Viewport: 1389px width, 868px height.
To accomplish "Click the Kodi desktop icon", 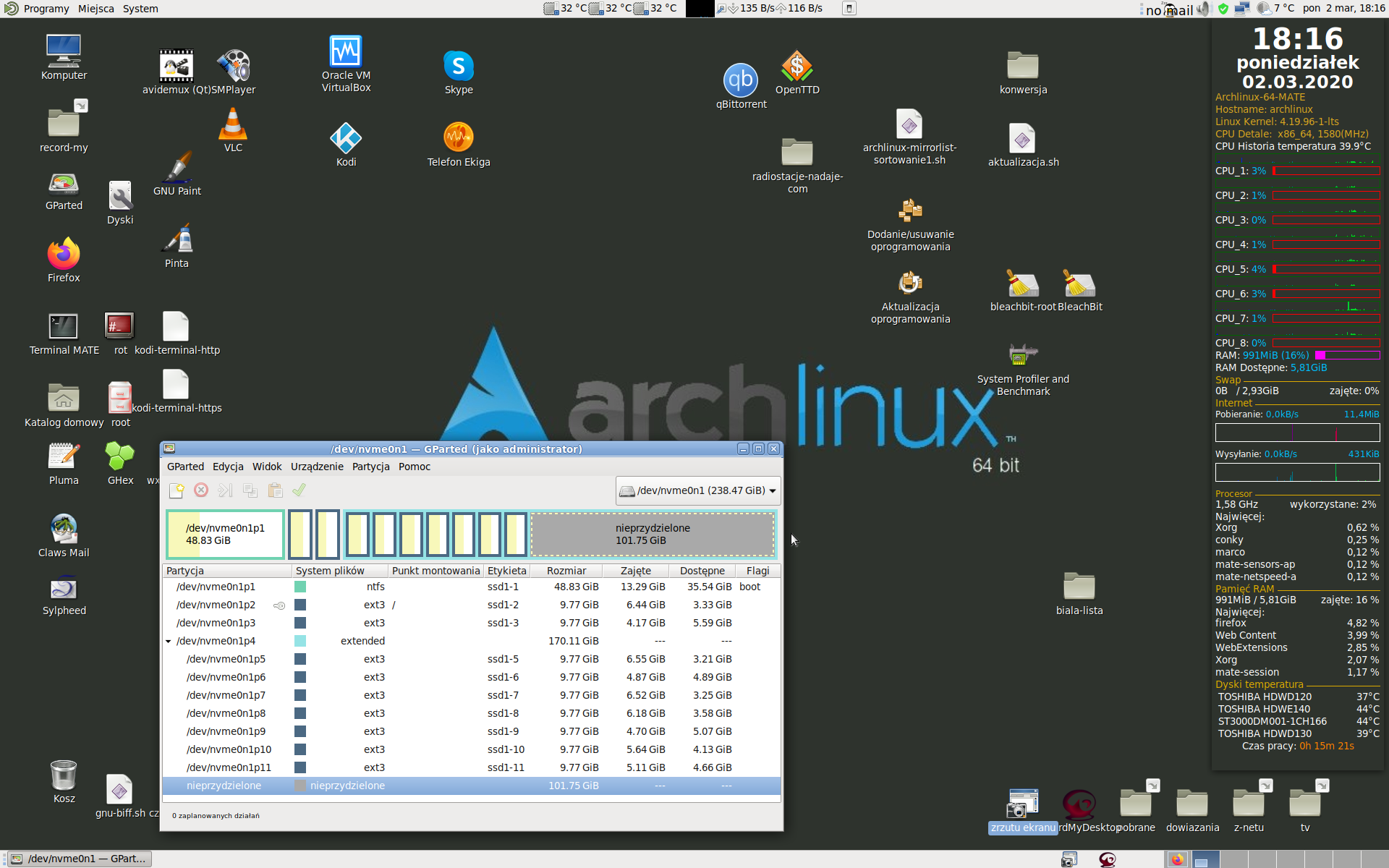I will (x=346, y=138).
